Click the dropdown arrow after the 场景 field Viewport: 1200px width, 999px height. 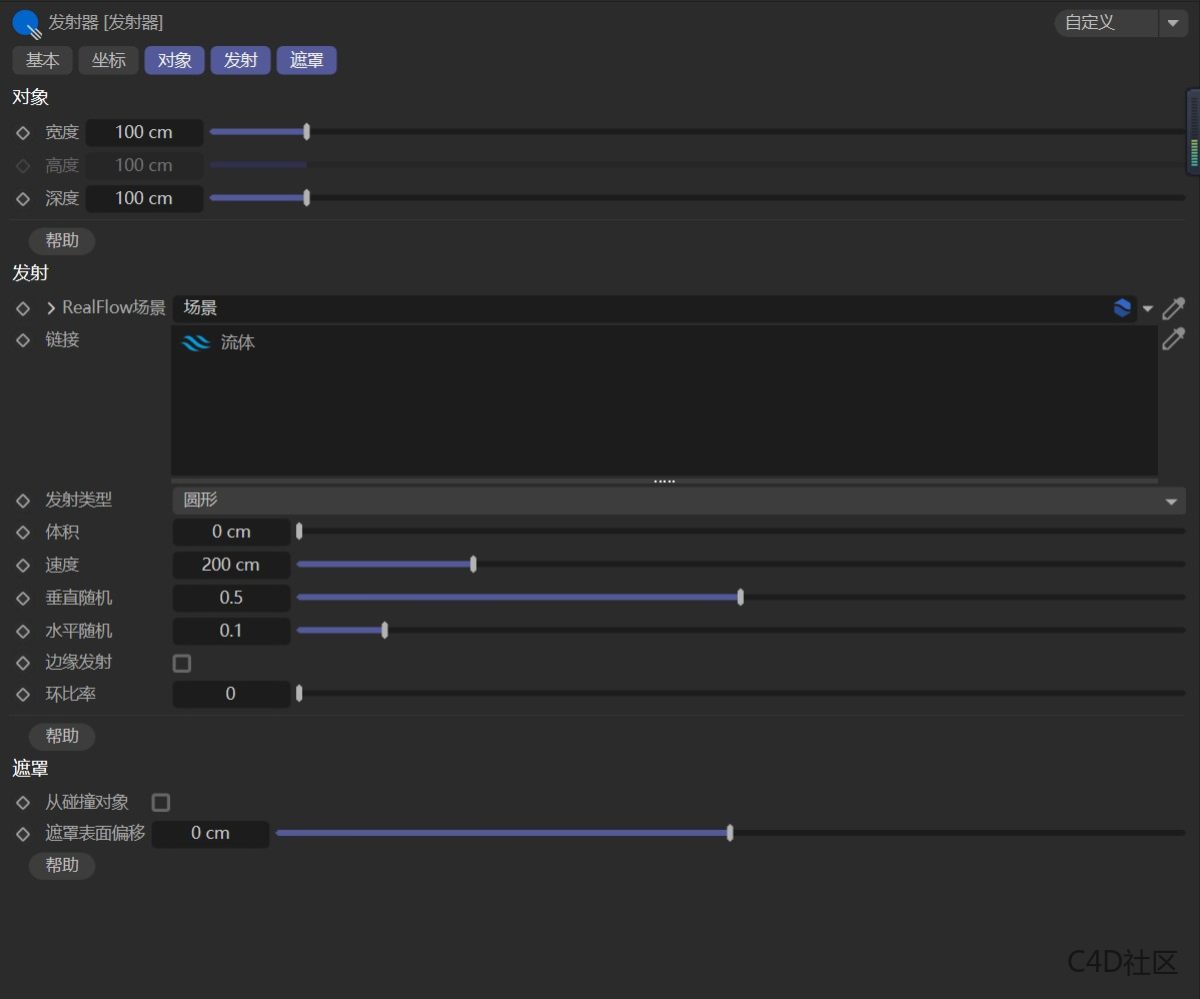point(1148,308)
